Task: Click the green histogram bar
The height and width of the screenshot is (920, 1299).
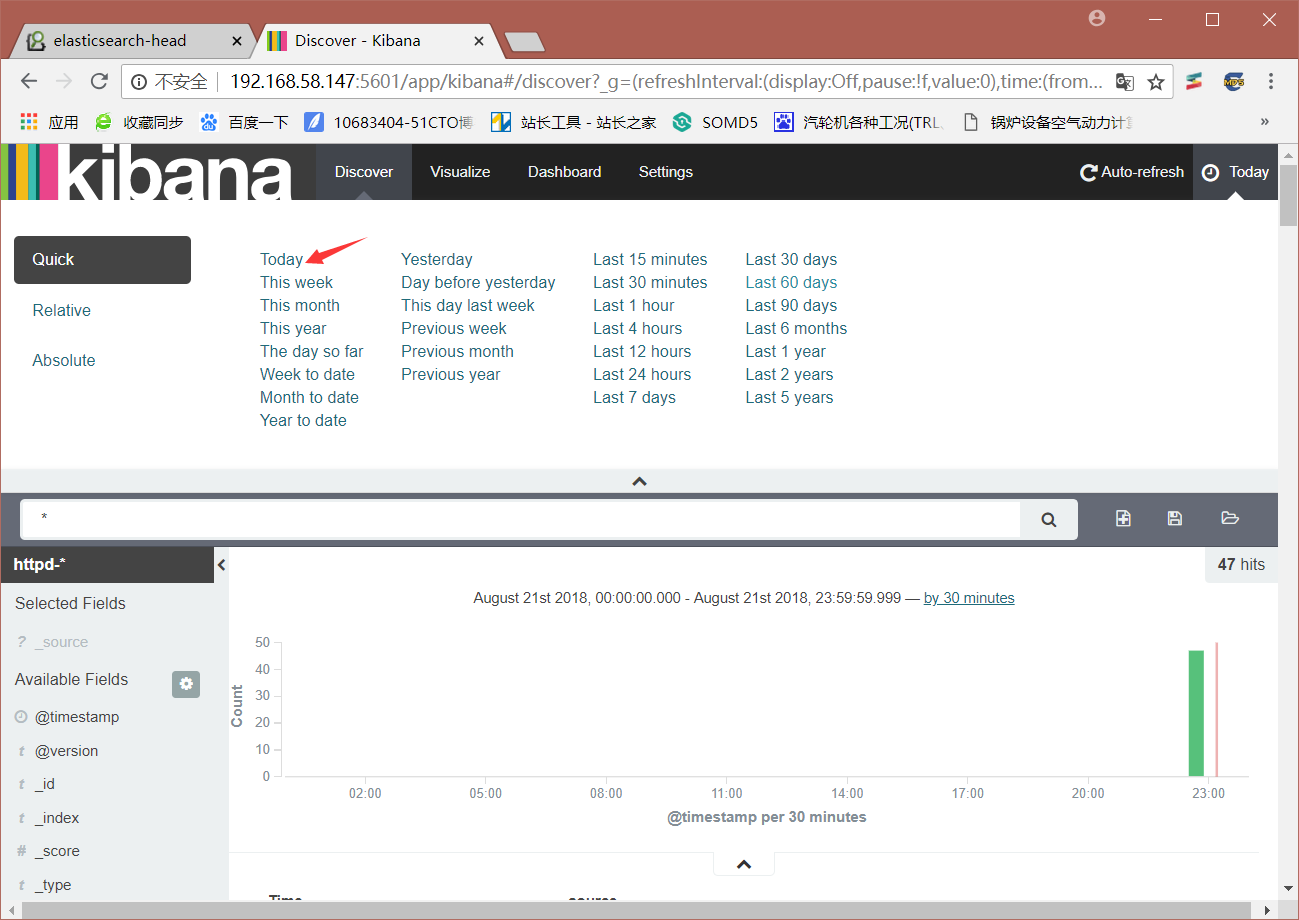Action: [1196, 713]
